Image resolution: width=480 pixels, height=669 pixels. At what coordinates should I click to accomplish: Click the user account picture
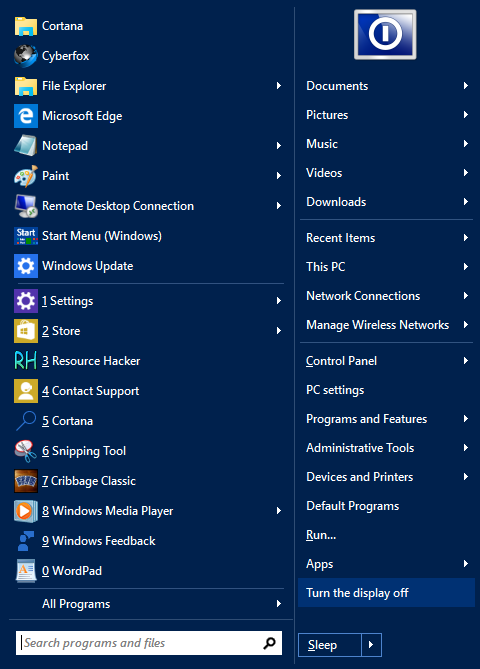coord(385,34)
